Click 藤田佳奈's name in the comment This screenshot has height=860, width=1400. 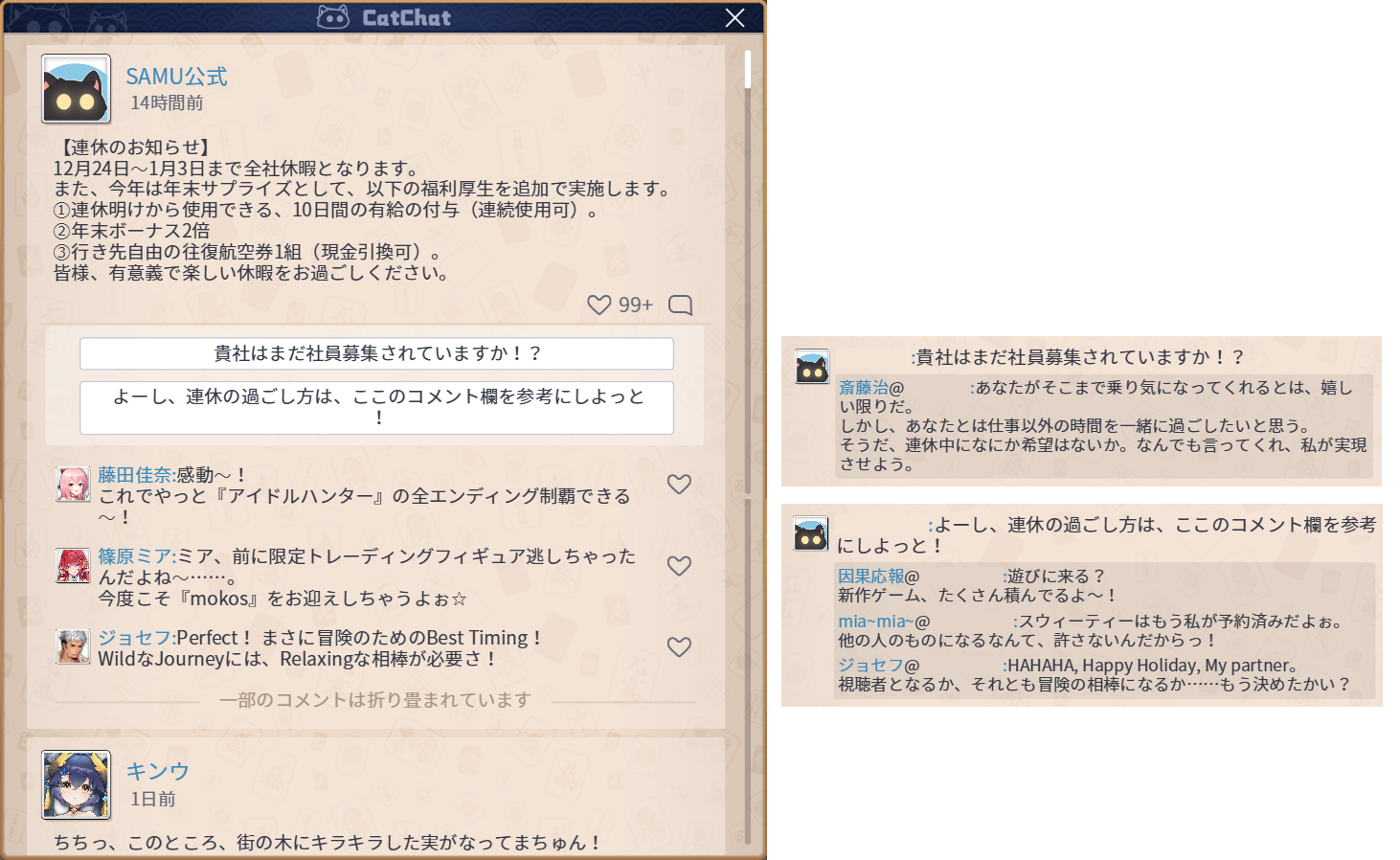coord(134,475)
